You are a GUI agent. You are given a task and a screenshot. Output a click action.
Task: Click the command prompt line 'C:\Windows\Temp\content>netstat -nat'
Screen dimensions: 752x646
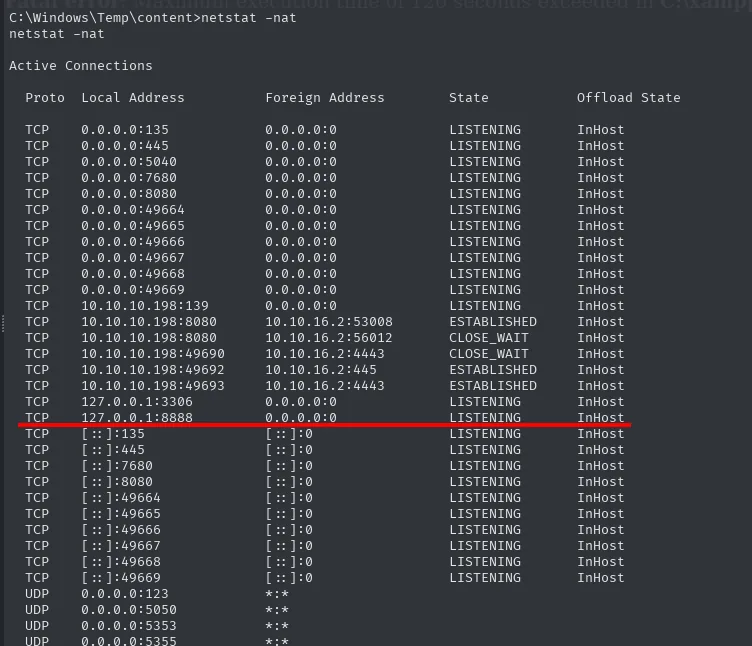(153, 18)
